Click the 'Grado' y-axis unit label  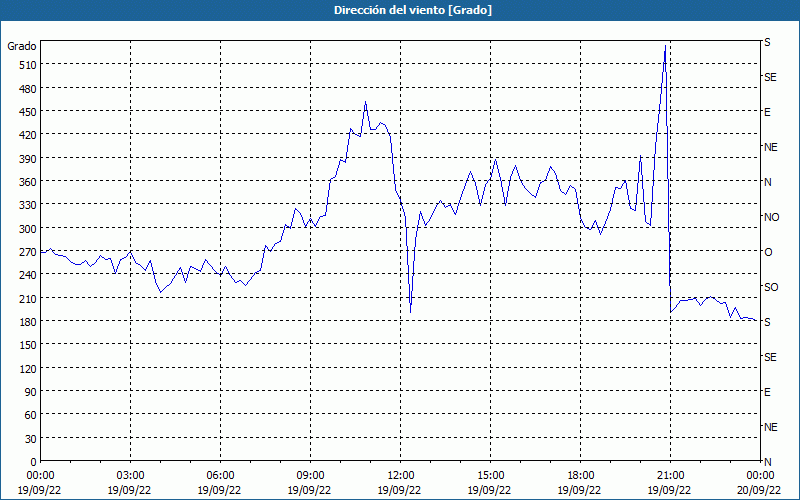tap(21, 46)
